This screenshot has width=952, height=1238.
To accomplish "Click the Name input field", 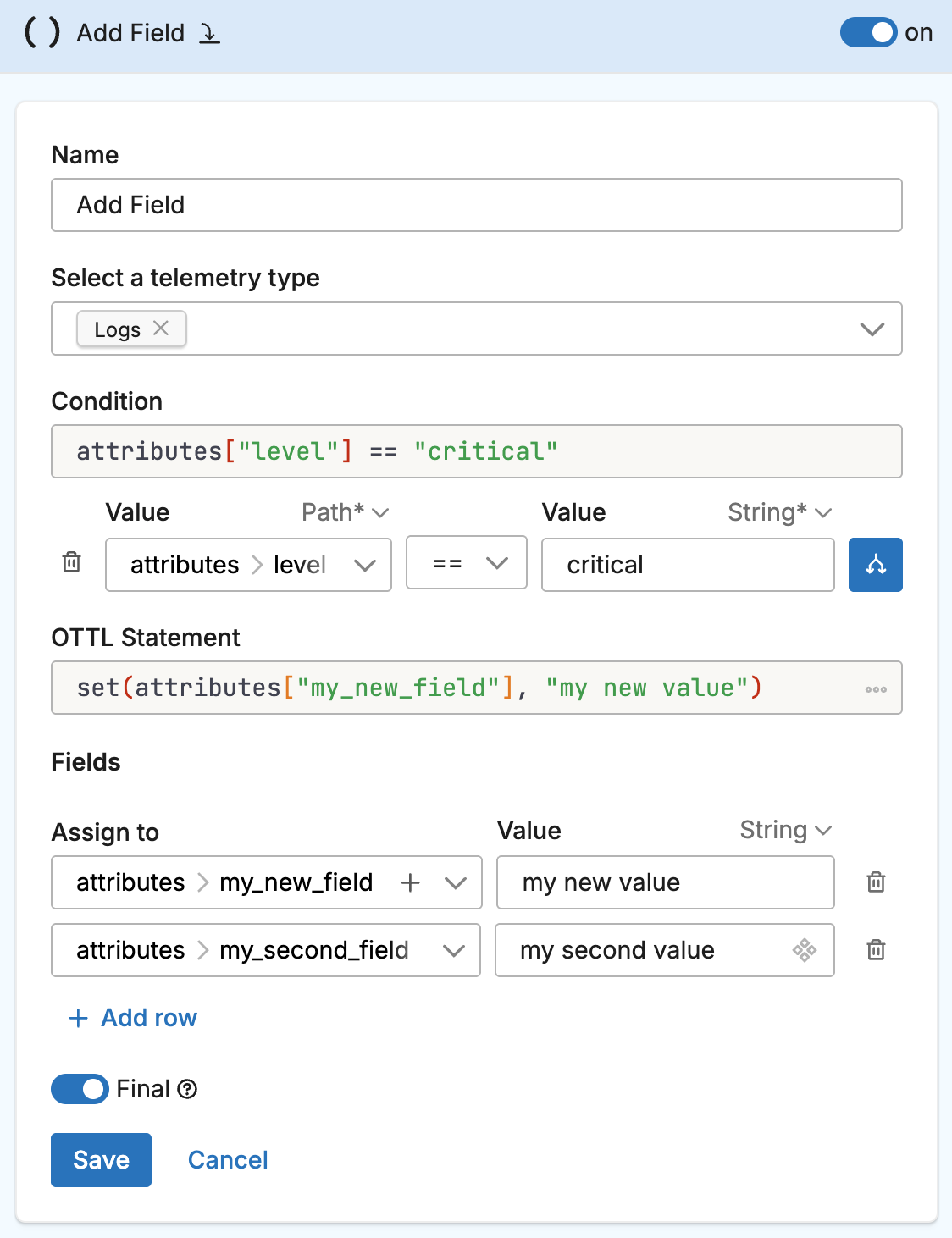I will 476,205.
